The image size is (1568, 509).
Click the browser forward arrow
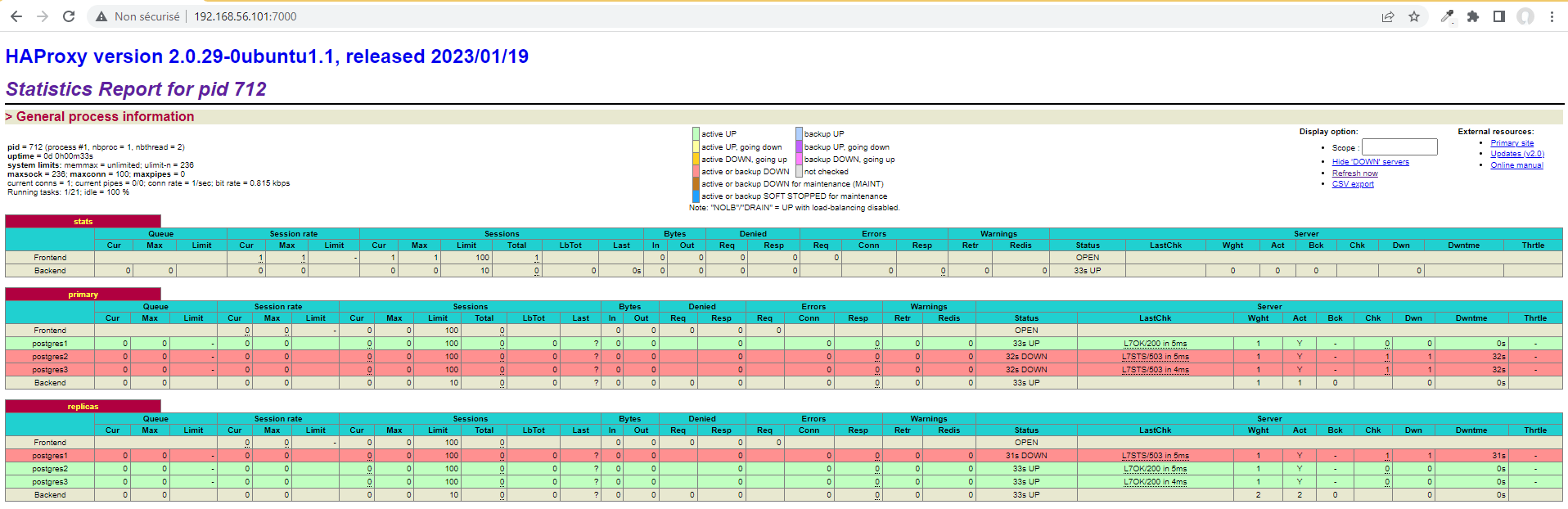pyautogui.click(x=43, y=16)
